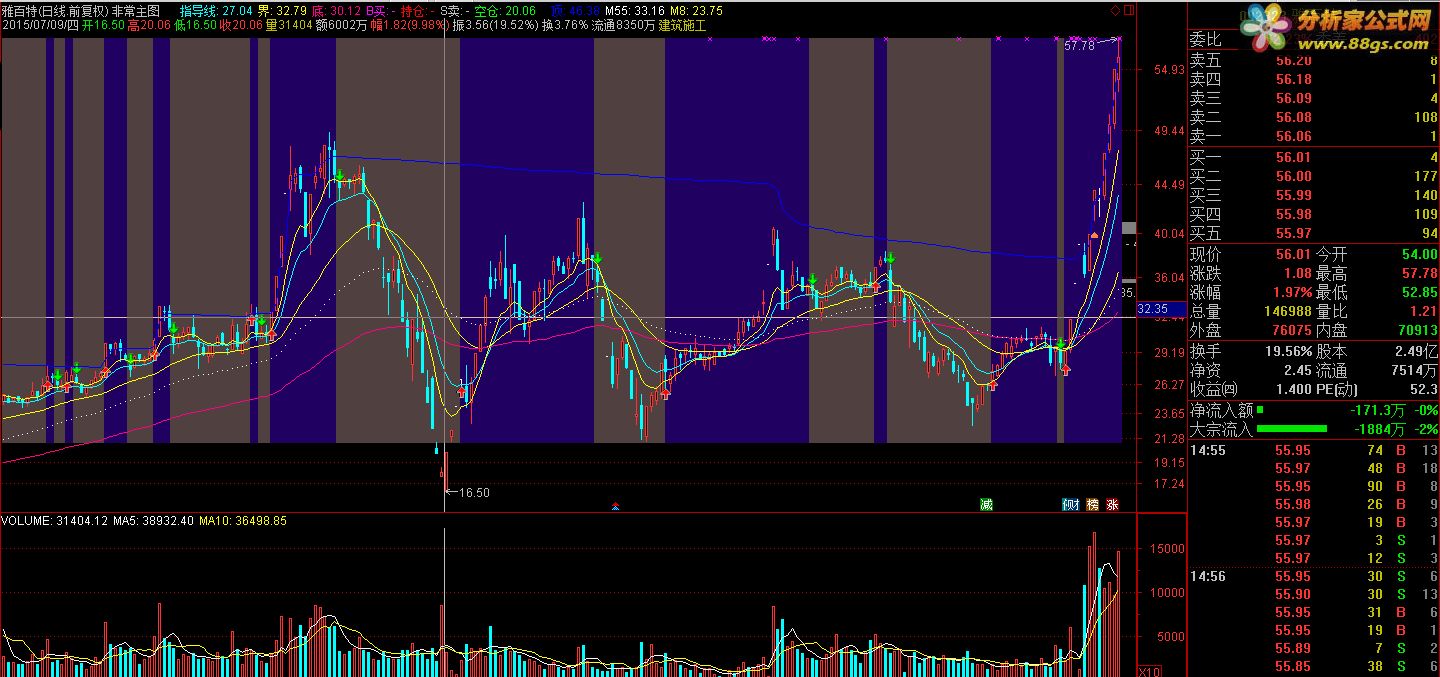Screen dimensions: 1440x677
Task: Click the 量比 1.21 value
Action: click(1422, 311)
